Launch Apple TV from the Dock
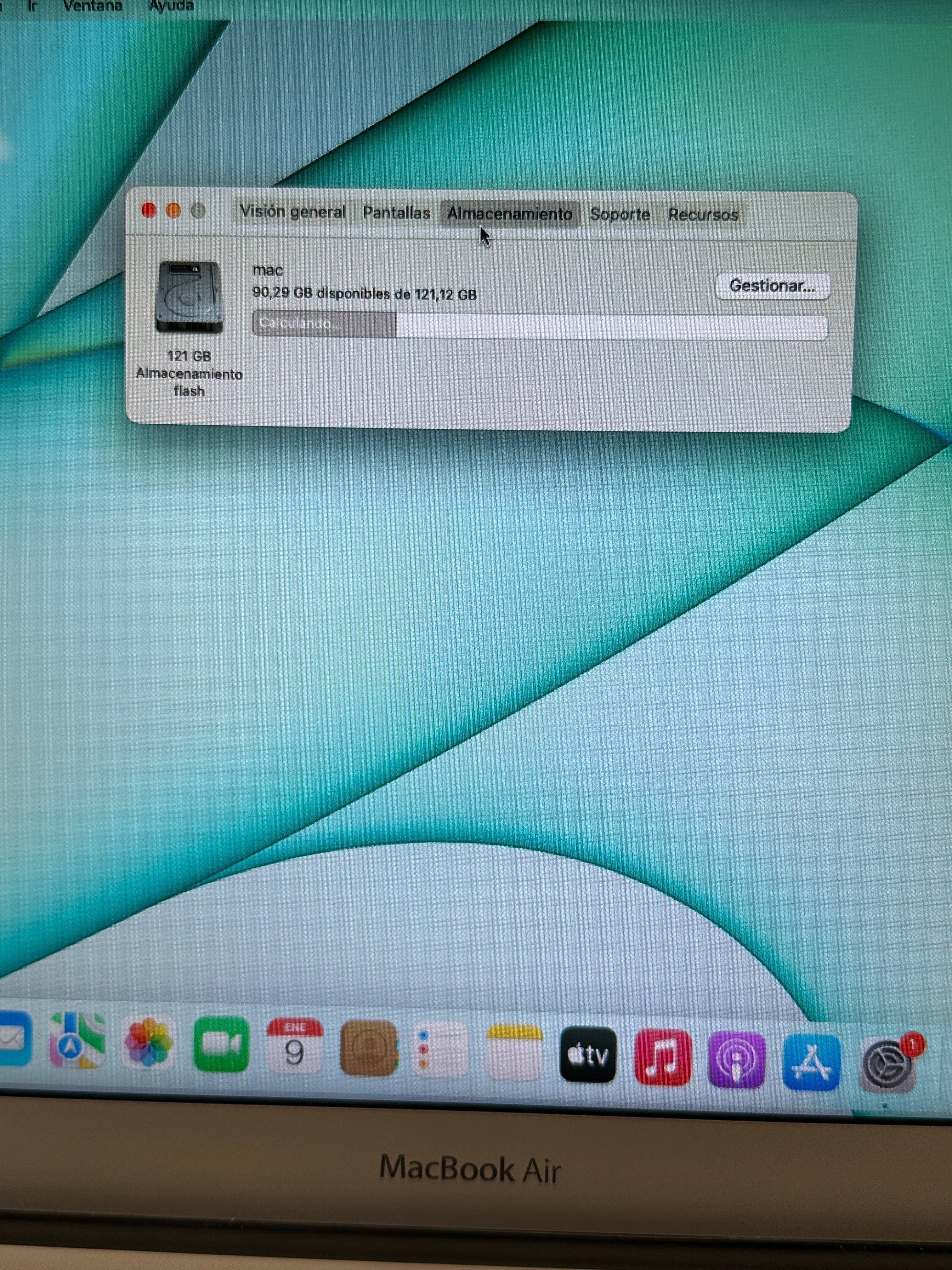This screenshot has width=952, height=1270. [588, 1055]
